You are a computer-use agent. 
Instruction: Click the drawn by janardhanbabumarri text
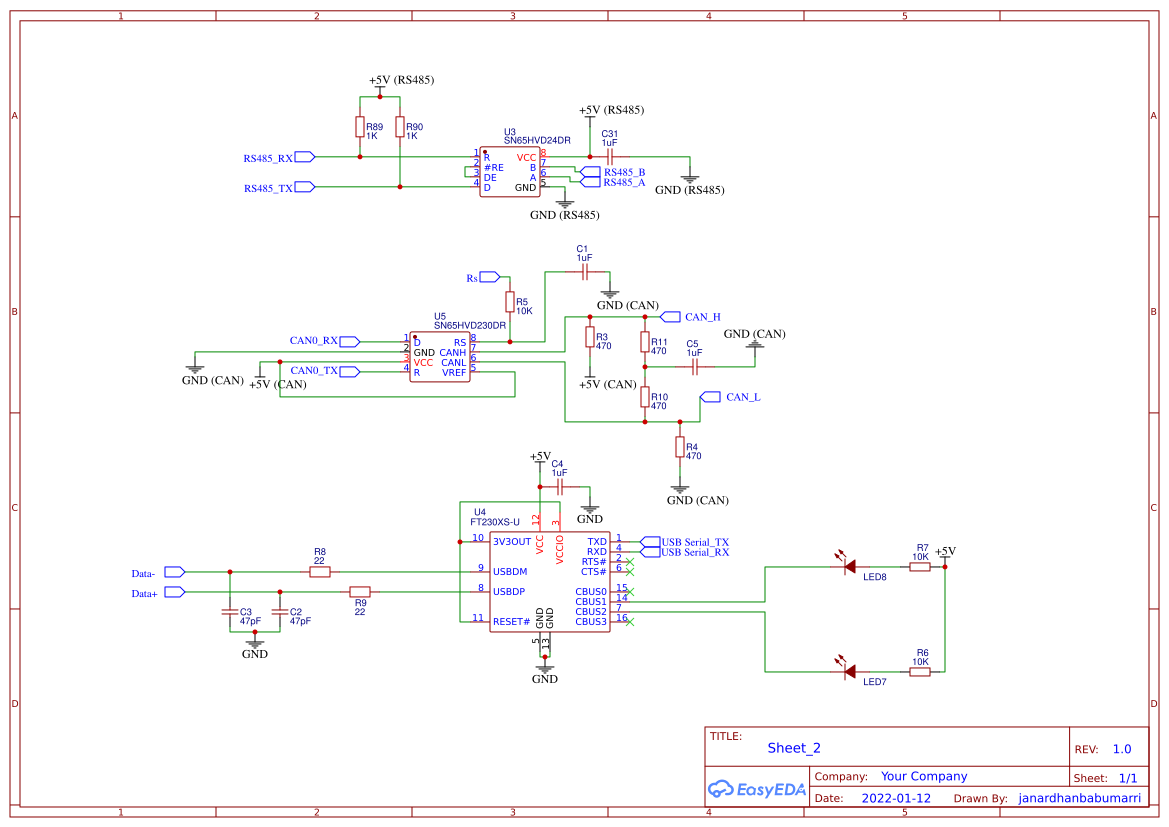(x=1079, y=798)
